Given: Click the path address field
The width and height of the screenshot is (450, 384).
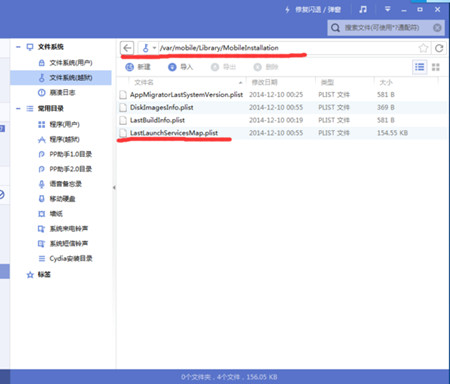Looking at the screenshot, I should click(x=288, y=48).
